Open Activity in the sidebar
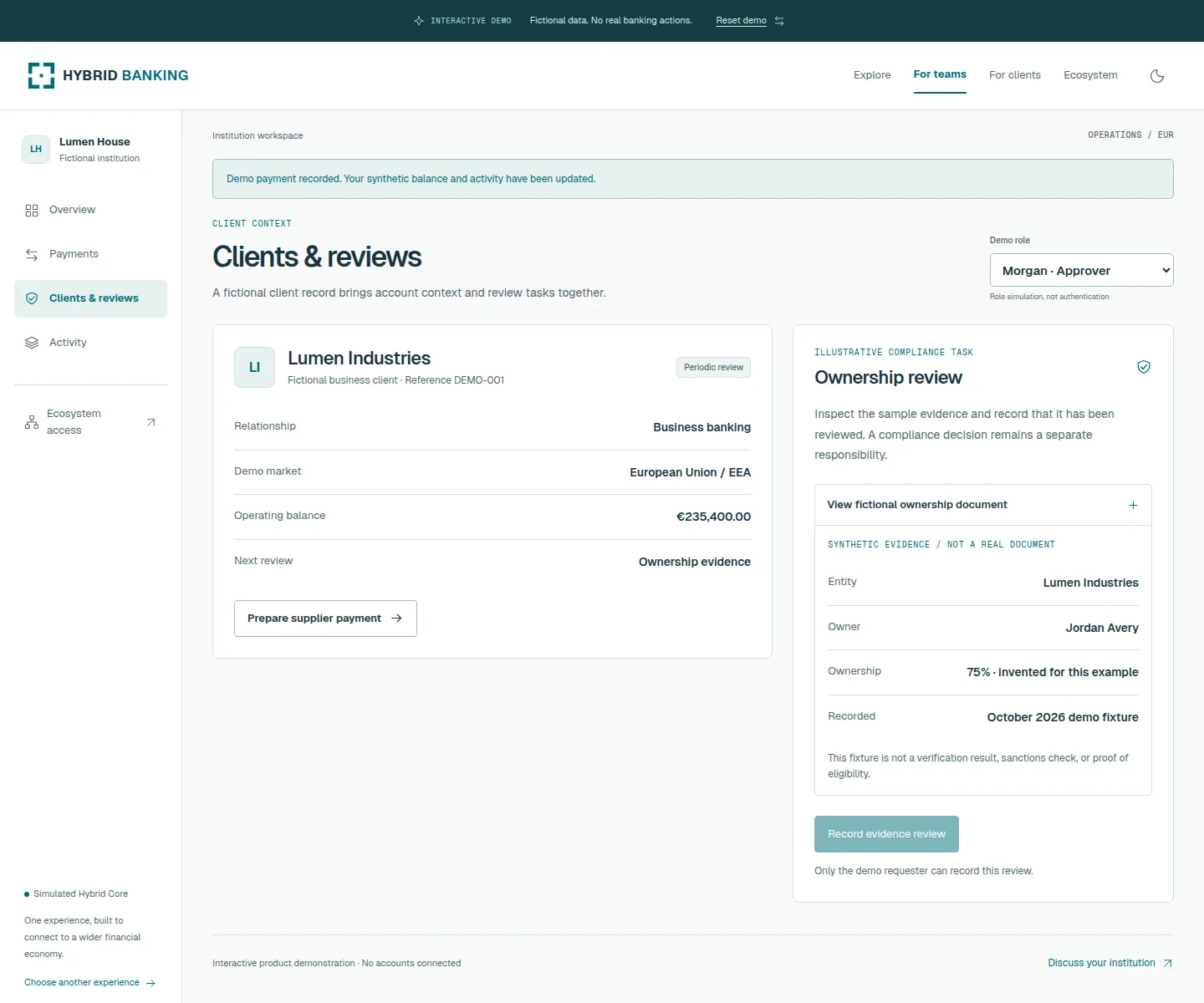Screen dimensions: 1204x1003 (x=90, y=343)
